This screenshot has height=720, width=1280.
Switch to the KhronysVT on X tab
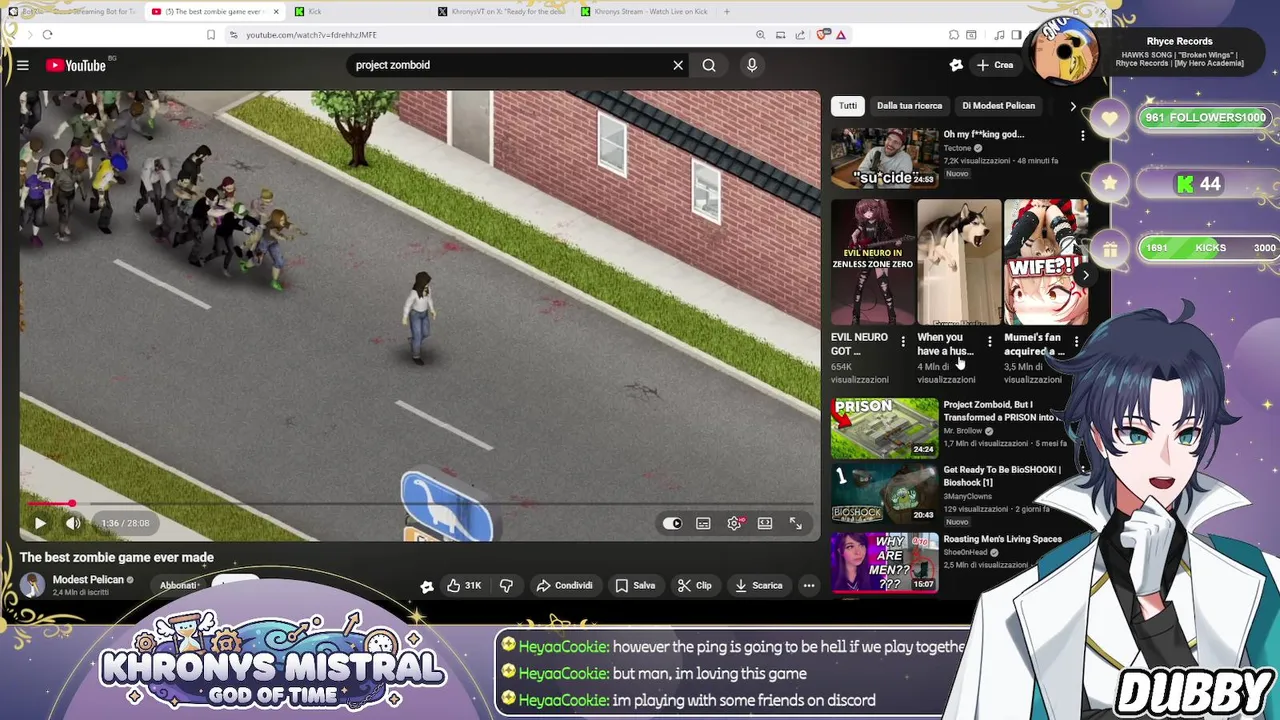(x=503, y=11)
